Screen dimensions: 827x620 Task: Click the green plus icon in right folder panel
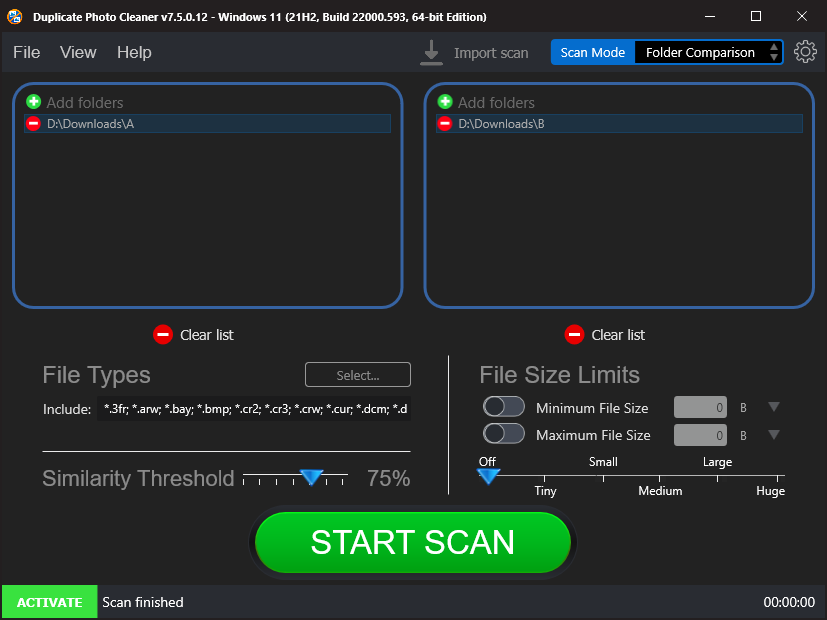coord(445,101)
